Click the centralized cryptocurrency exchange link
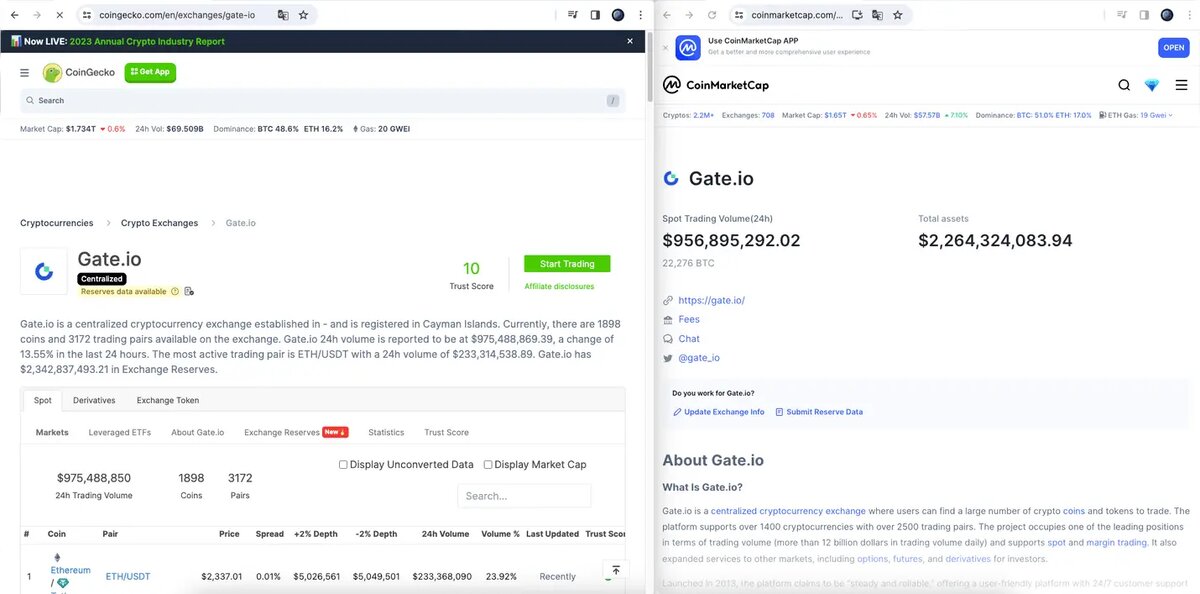This screenshot has width=1200, height=594. click(788, 511)
